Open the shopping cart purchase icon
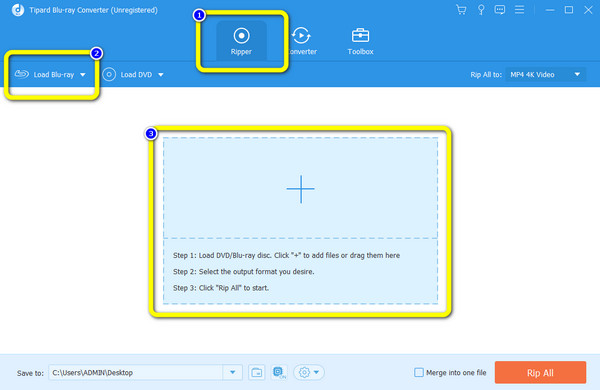Viewport: 600px width, 390px height. 461,10
